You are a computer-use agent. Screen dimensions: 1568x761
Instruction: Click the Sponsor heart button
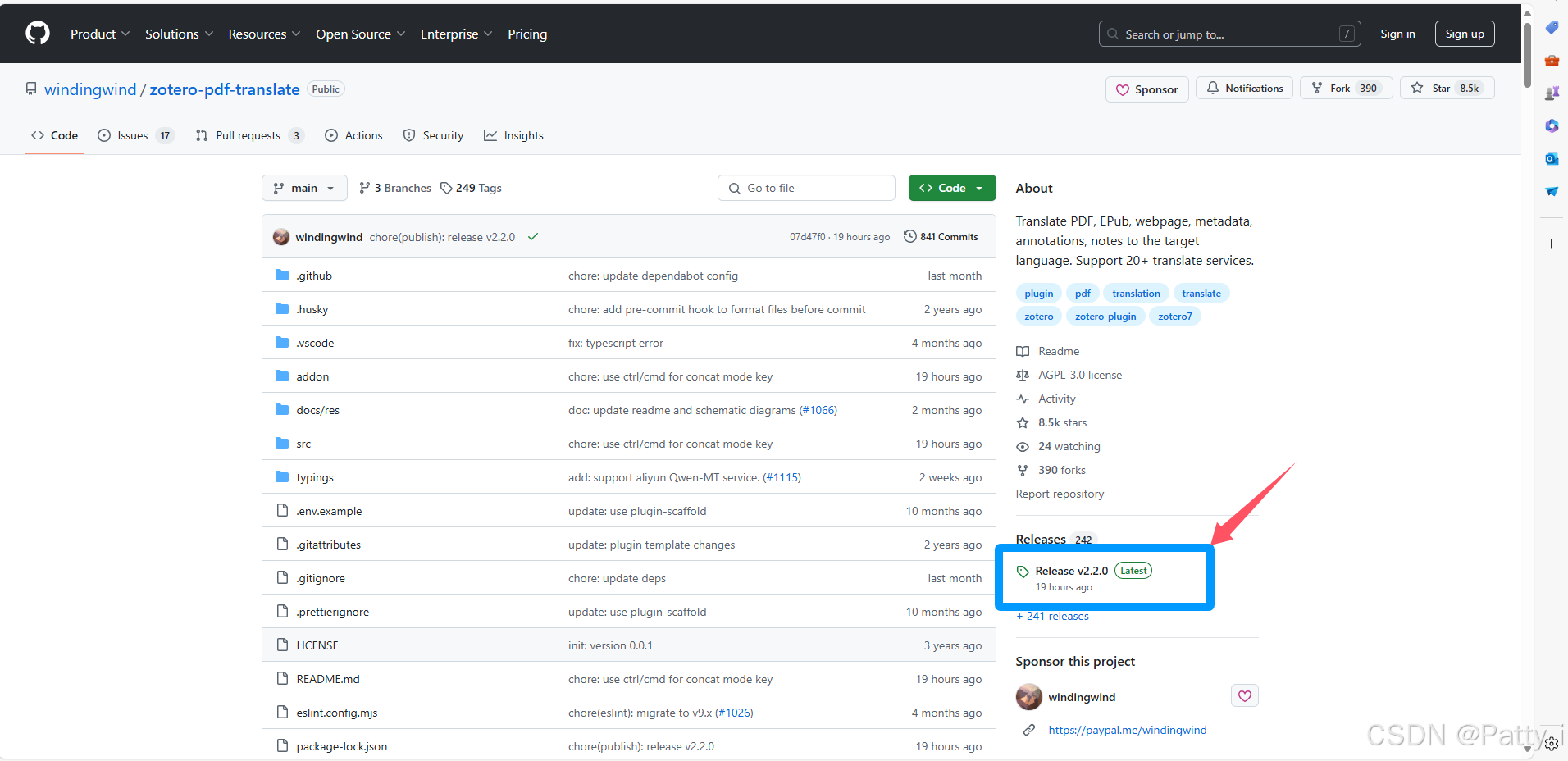pos(1146,89)
